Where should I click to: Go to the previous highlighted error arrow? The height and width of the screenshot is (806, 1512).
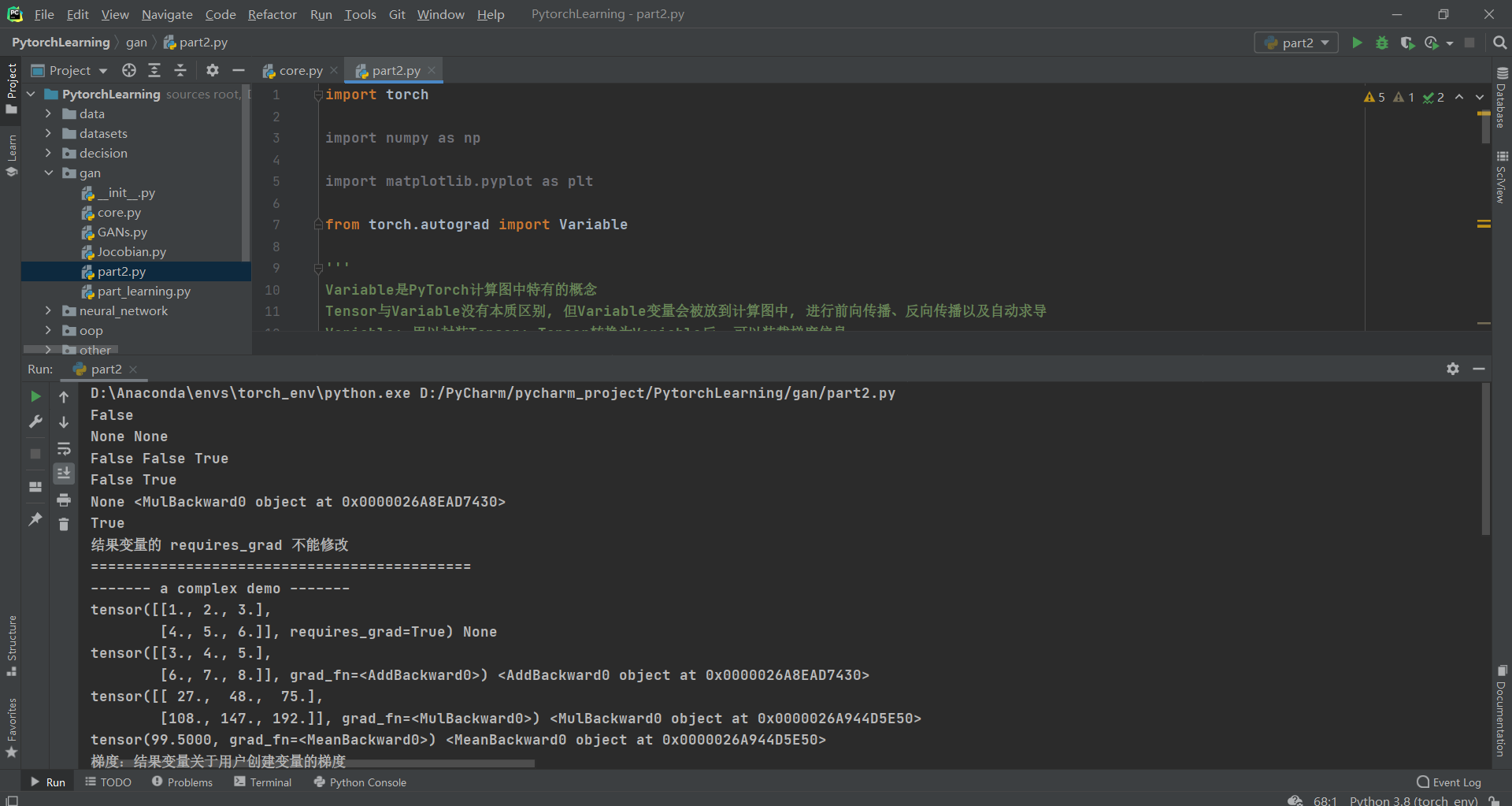pyautogui.click(x=1459, y=97)
